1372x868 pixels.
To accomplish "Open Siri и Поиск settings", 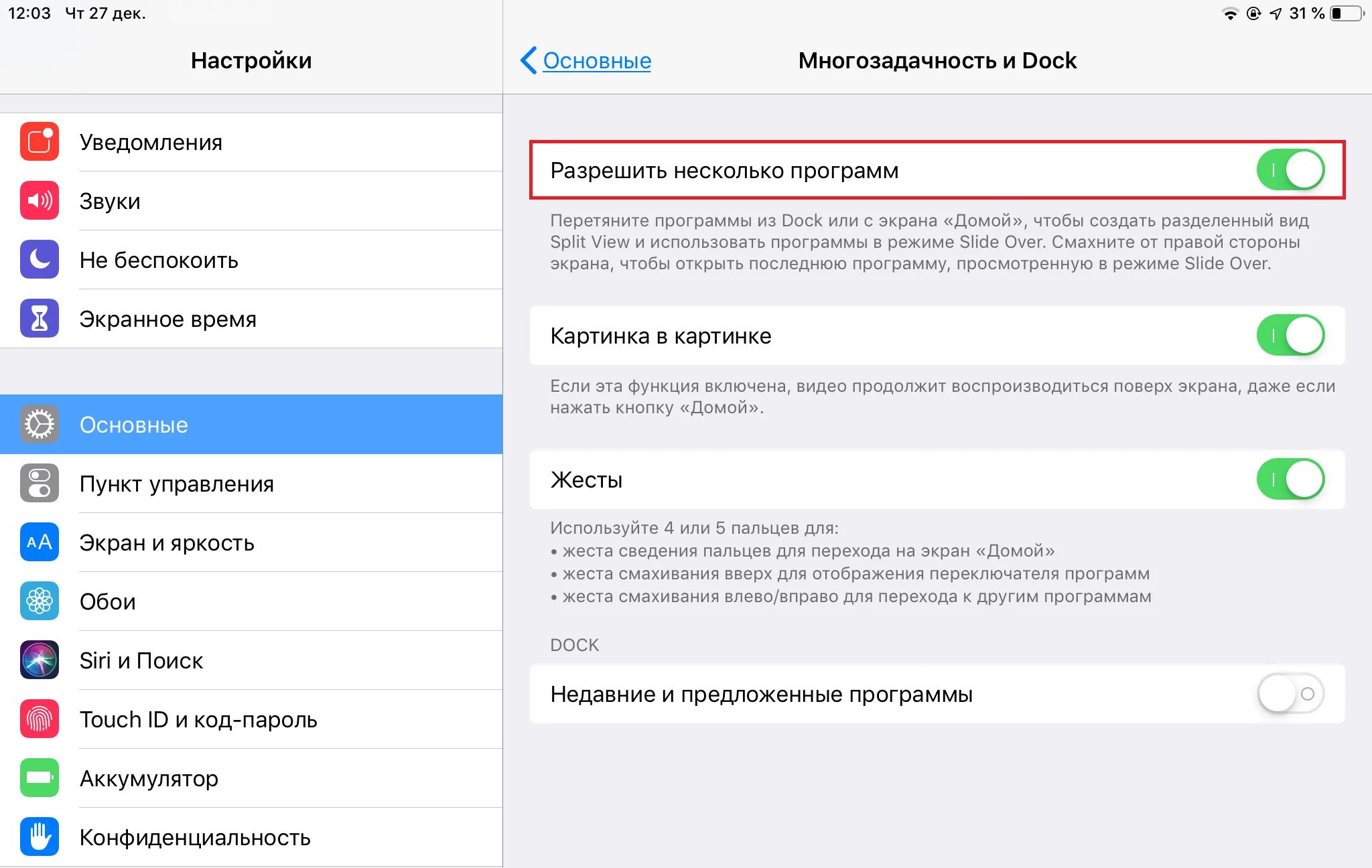I will (x=251, y=660).
